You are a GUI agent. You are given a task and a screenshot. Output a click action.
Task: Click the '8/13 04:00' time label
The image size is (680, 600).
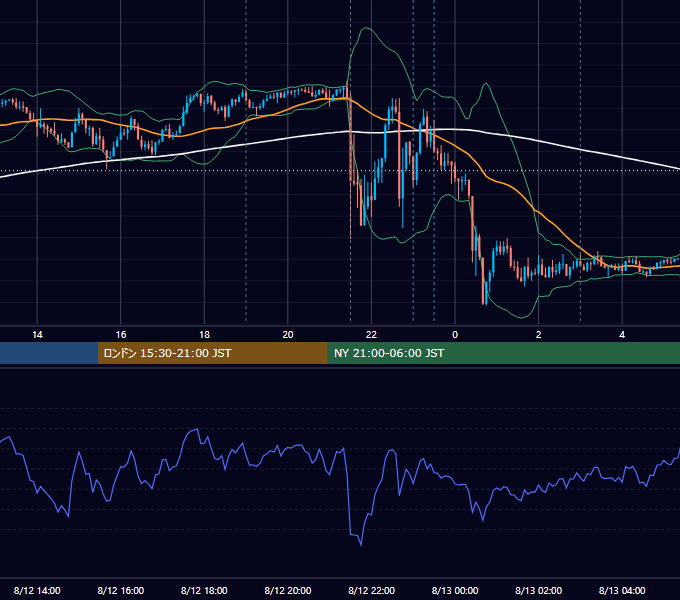[x=622, y=590]
